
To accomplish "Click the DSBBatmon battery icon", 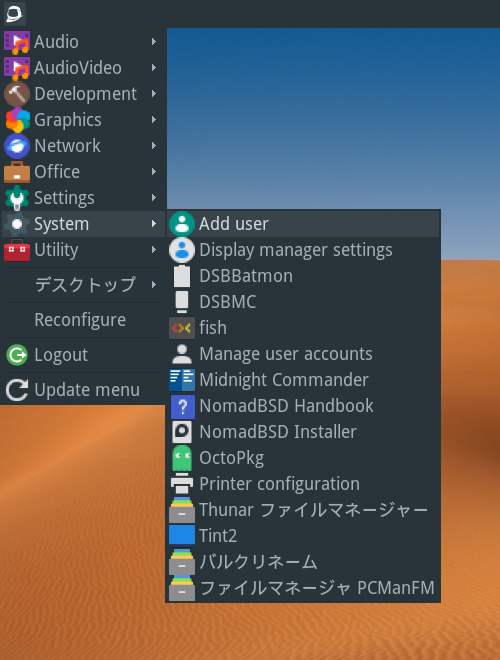I will pos(182,276).
